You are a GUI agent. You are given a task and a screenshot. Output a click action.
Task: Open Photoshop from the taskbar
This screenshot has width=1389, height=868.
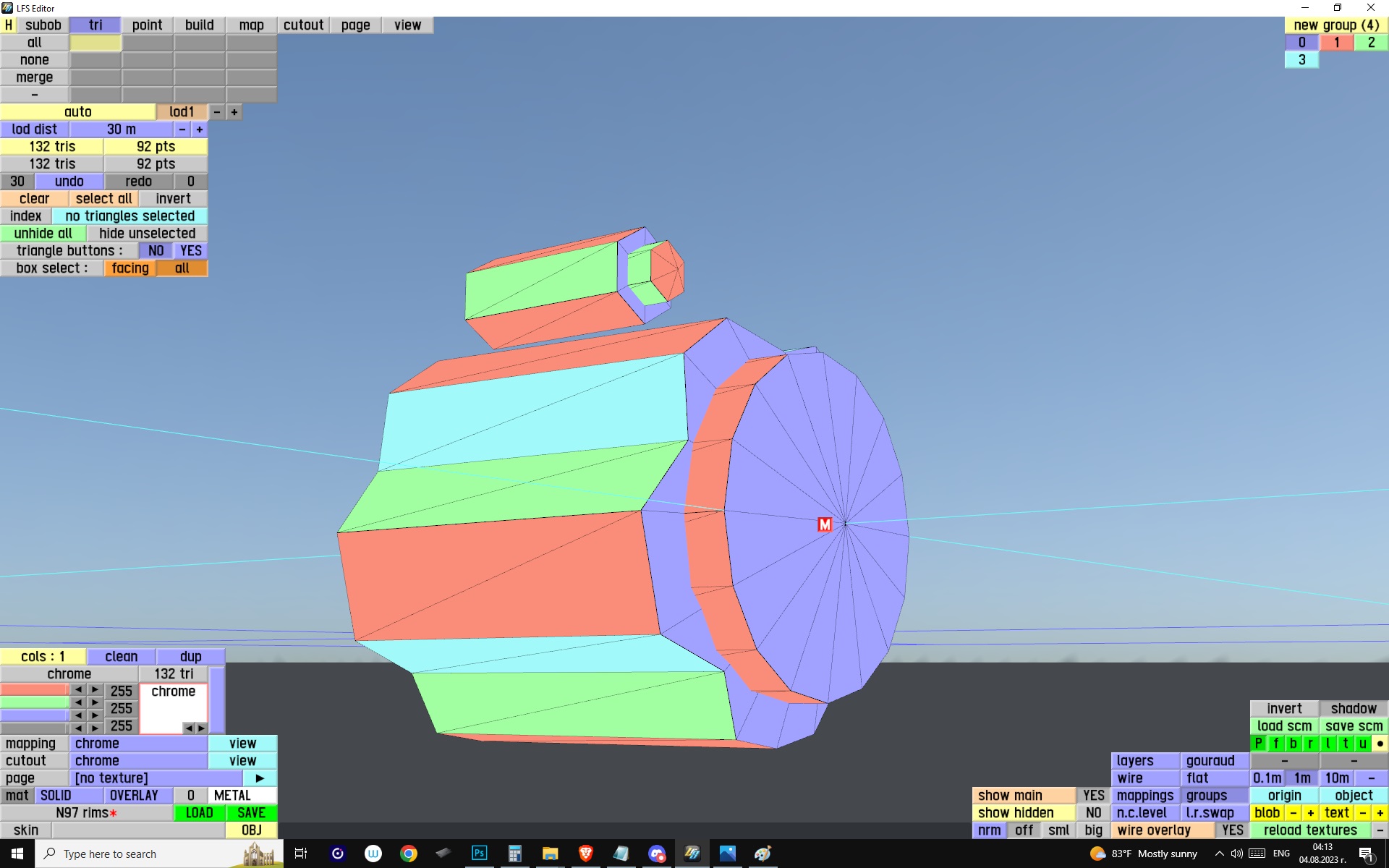479,854
